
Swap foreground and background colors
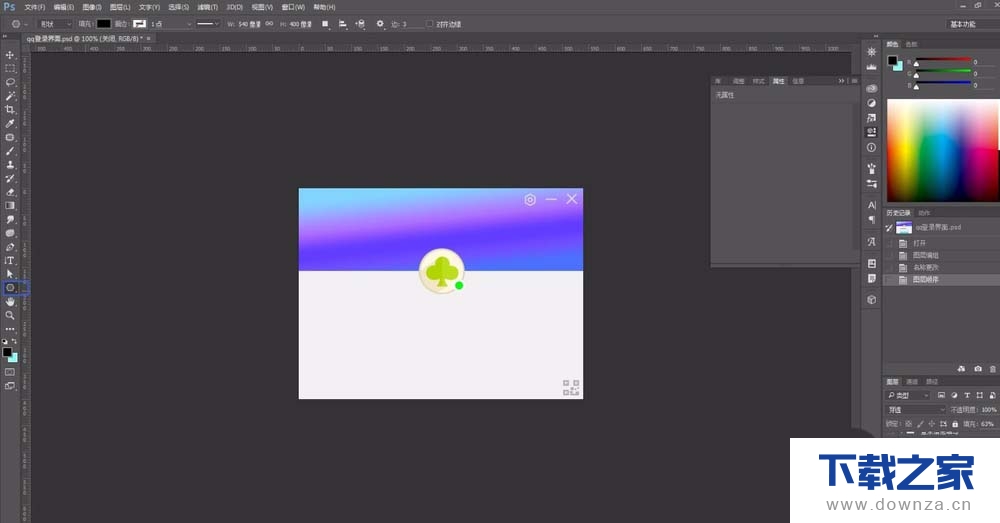click(15, 342)
